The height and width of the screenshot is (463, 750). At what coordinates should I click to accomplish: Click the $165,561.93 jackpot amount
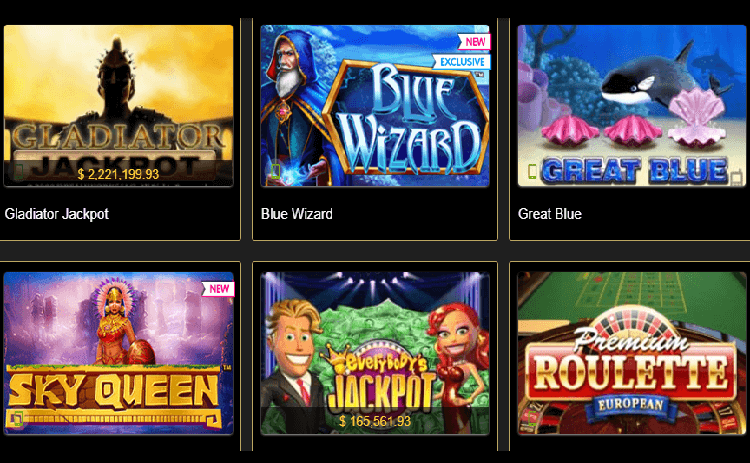pos(375,421)
